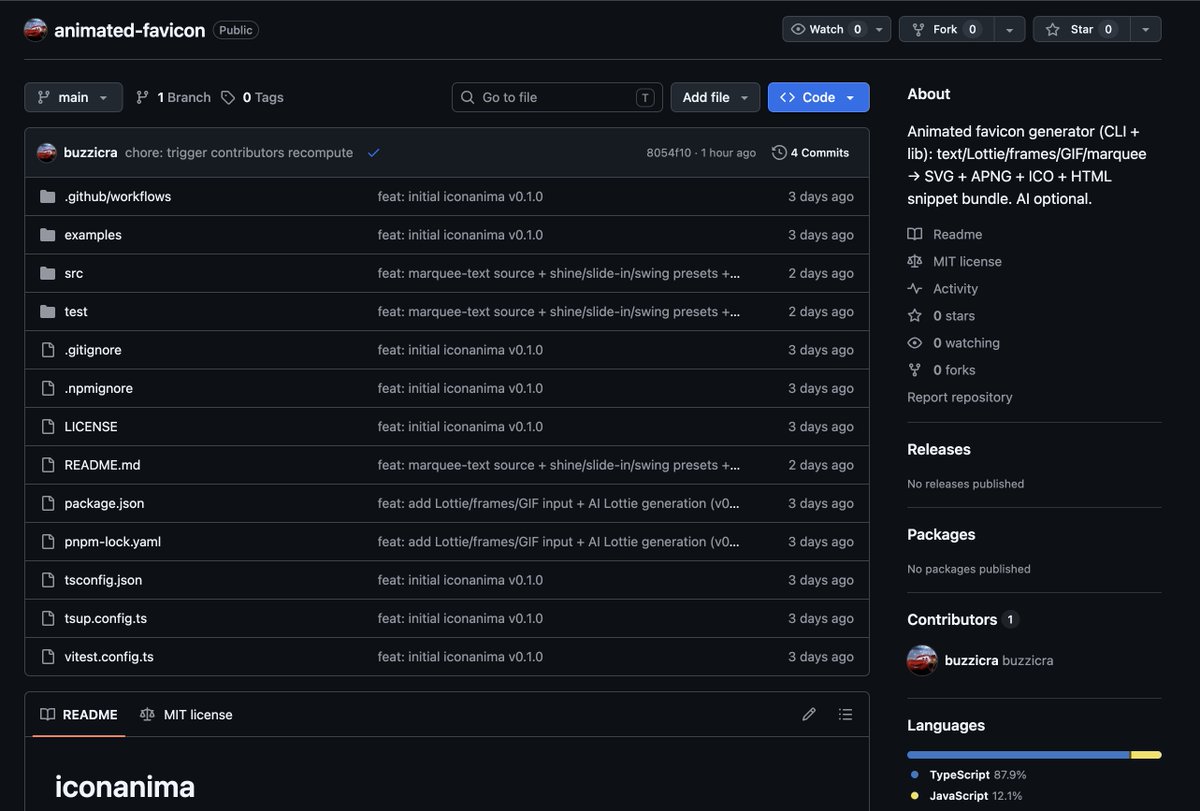
Task: Open the README.md file
Action: (103, 465)
